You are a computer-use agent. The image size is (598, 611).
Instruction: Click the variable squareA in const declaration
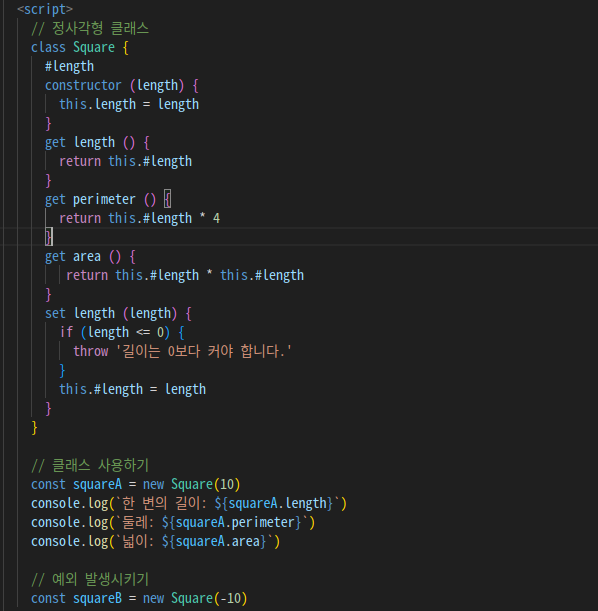pos(97,484)
